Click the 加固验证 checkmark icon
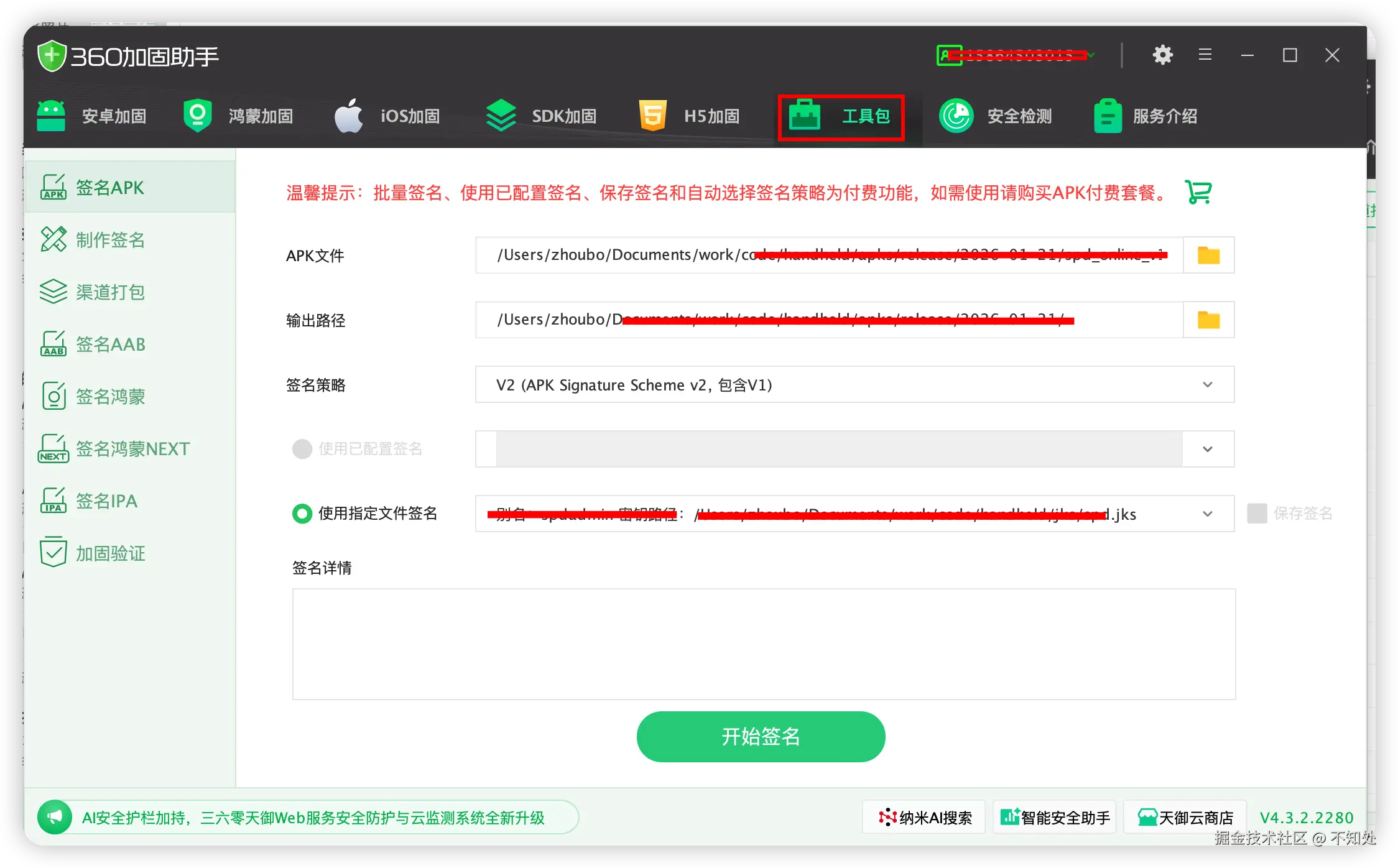The image size is (1398, 868). pos(53,552)
